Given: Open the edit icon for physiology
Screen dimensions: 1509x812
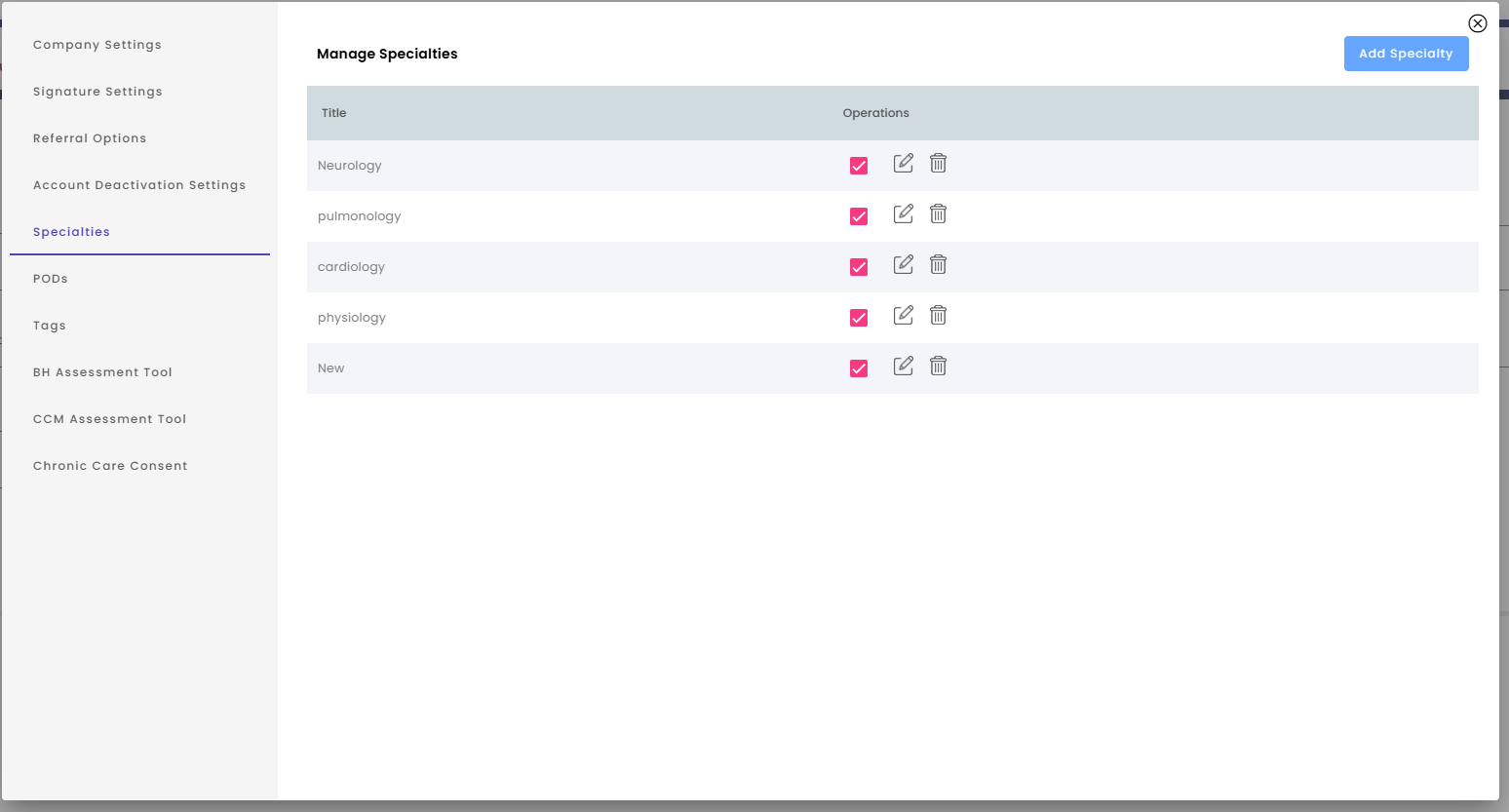Looking at the screenshot, I should click(904, 315).
